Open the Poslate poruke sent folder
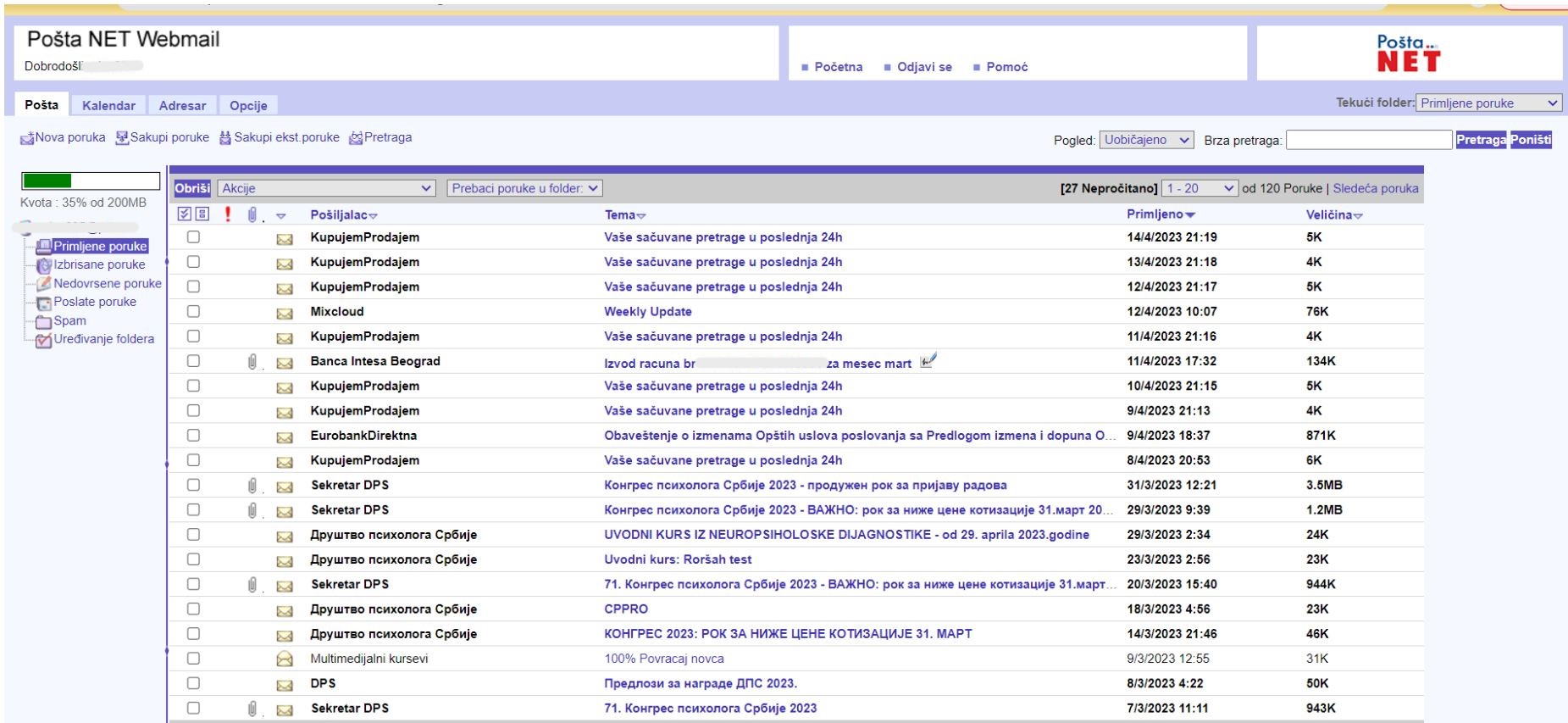Screen dimensions: 1568x723 (x=95, y=302)
